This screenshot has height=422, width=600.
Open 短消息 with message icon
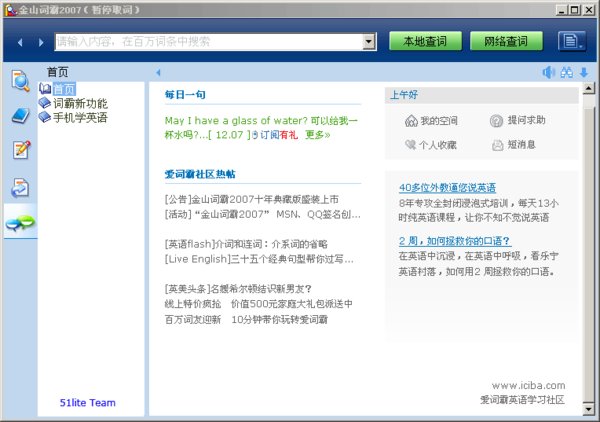(x=514, y=145)
